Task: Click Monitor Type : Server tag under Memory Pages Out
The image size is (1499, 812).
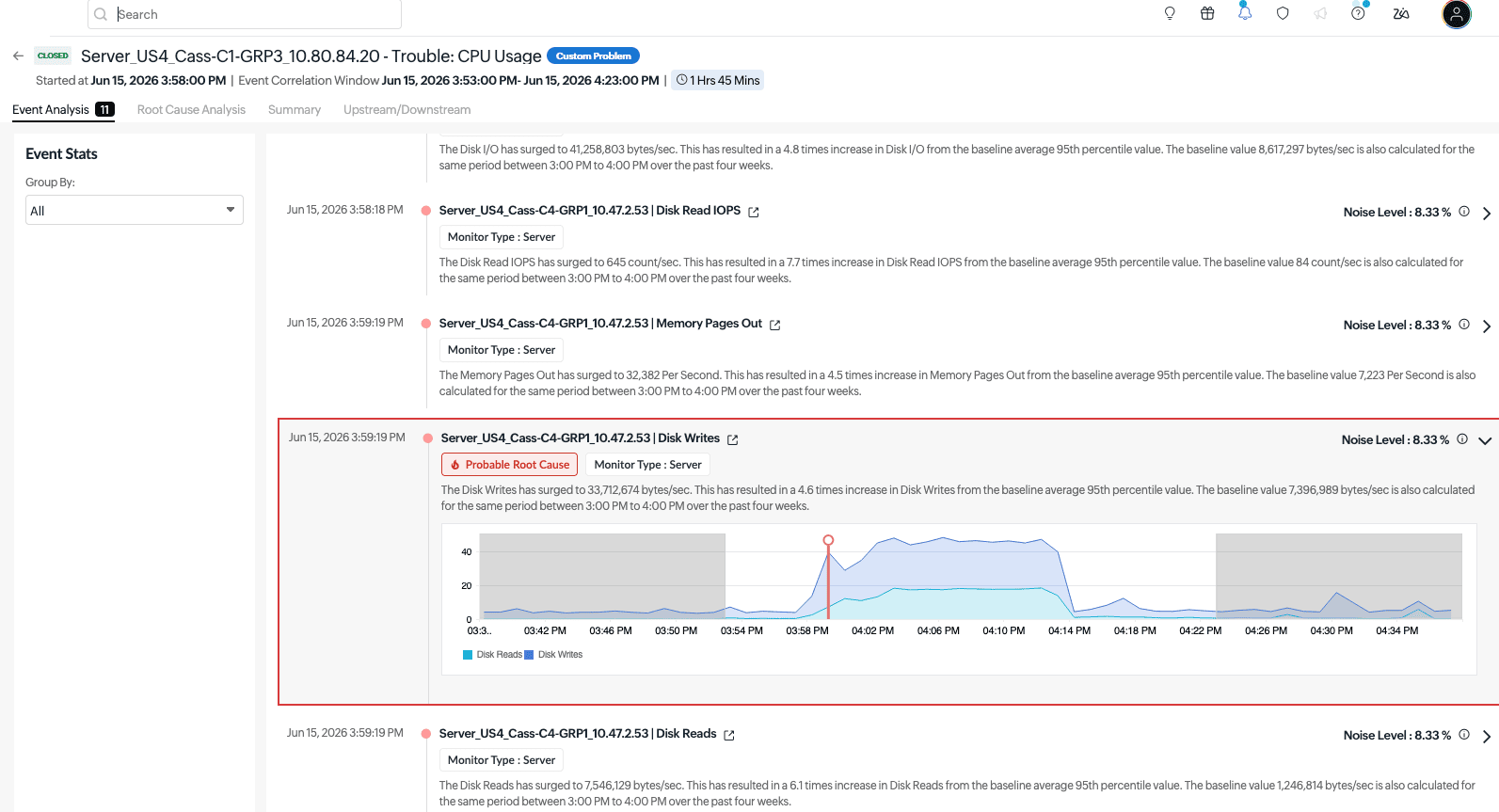Action: point(502,349)
